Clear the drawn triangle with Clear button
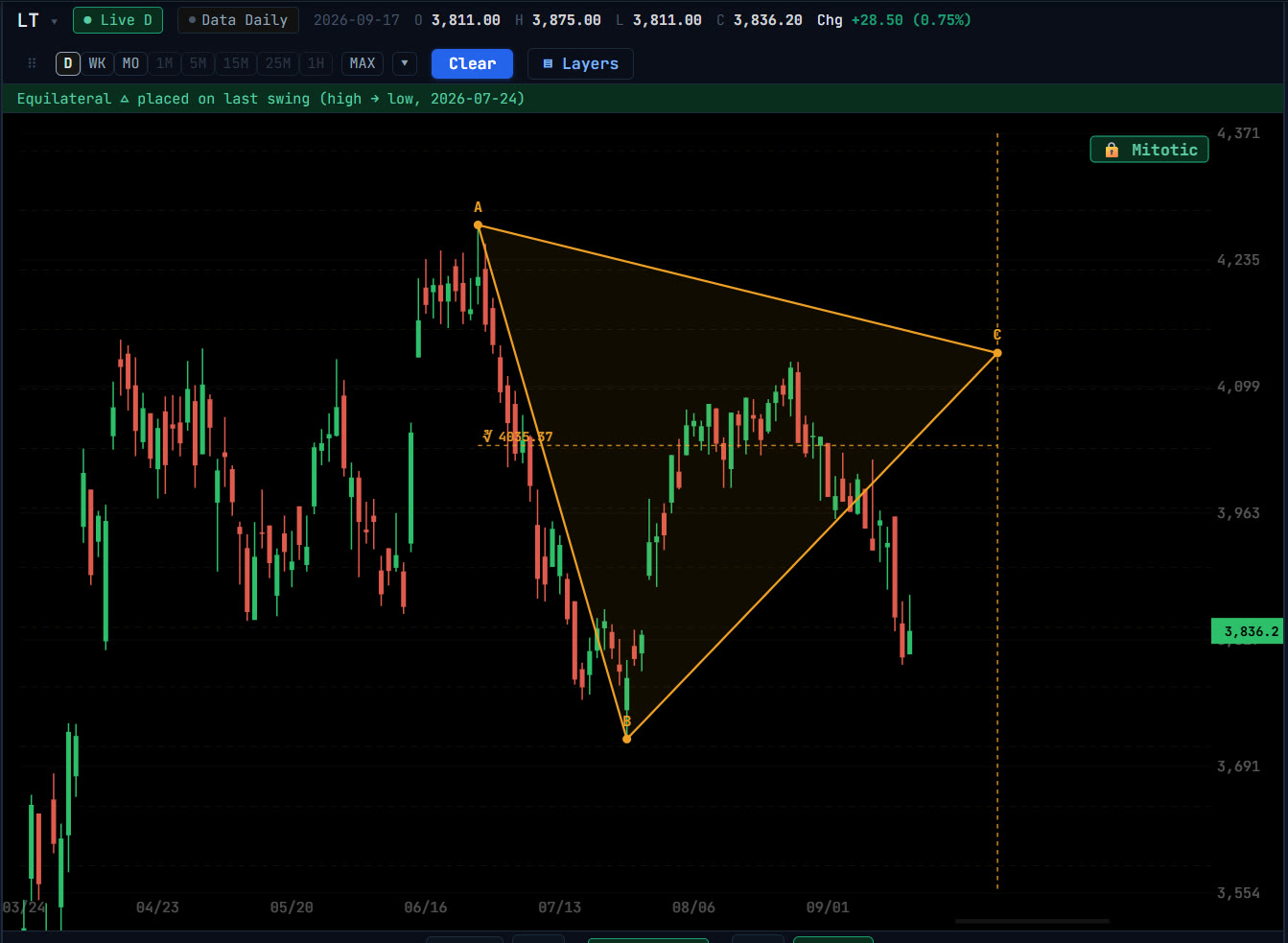This screenshot has width=1288, height=943. click(x=472, y=63)
